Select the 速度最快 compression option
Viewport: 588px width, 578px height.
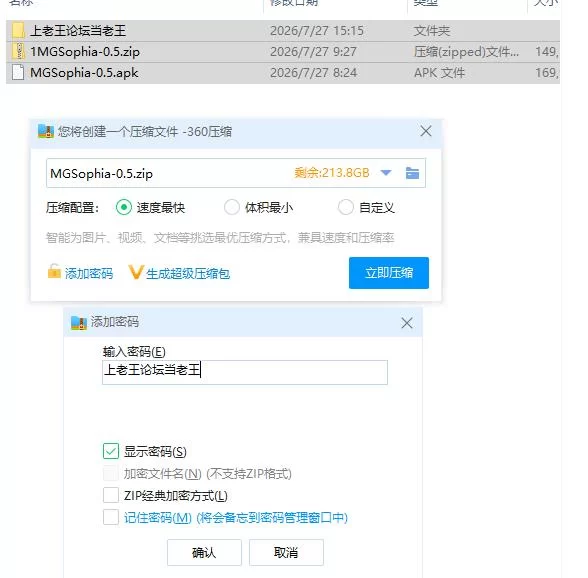pos(124,207)
